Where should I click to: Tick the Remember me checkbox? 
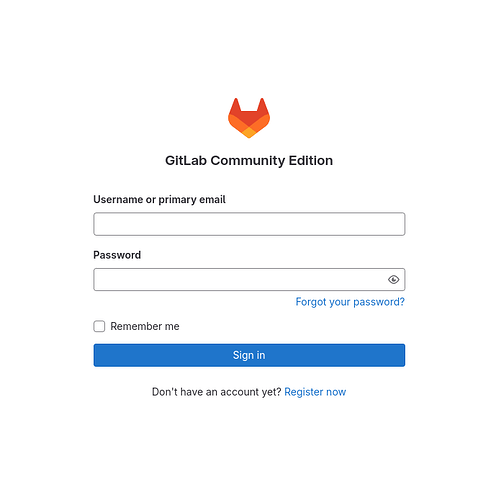[99, 326]
